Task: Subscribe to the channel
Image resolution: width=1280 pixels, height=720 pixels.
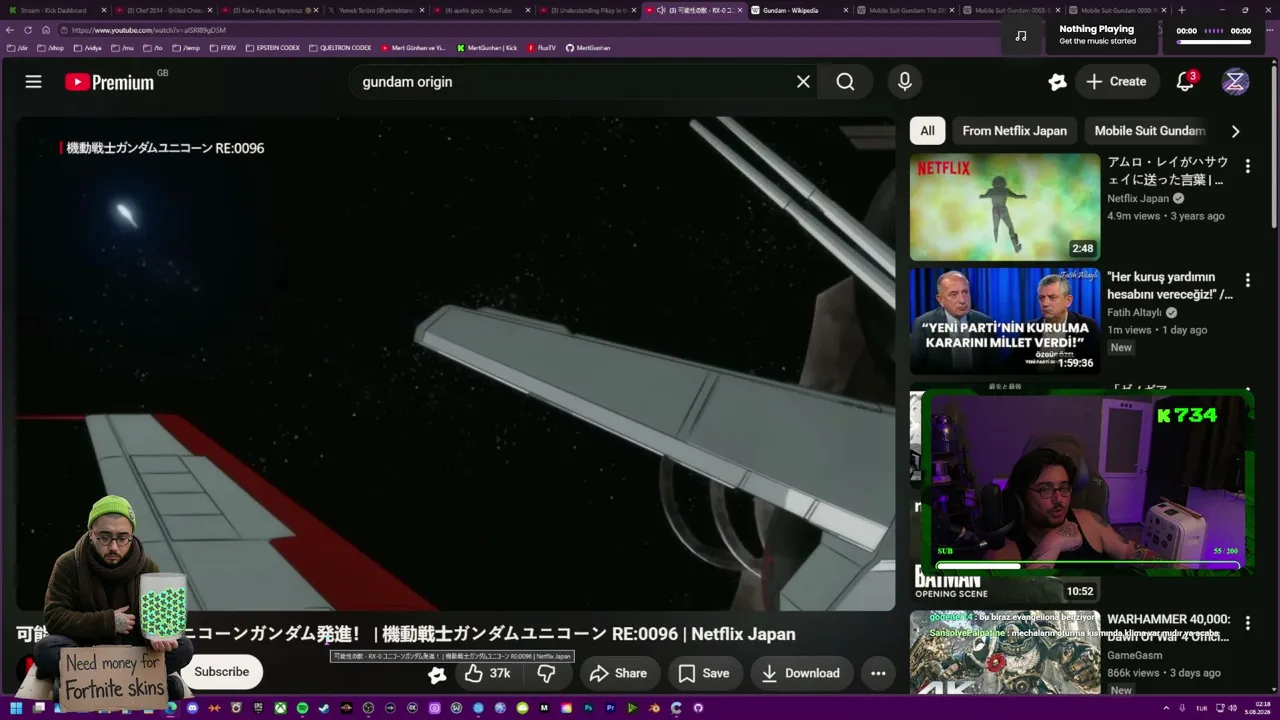Action: point(222,672)
